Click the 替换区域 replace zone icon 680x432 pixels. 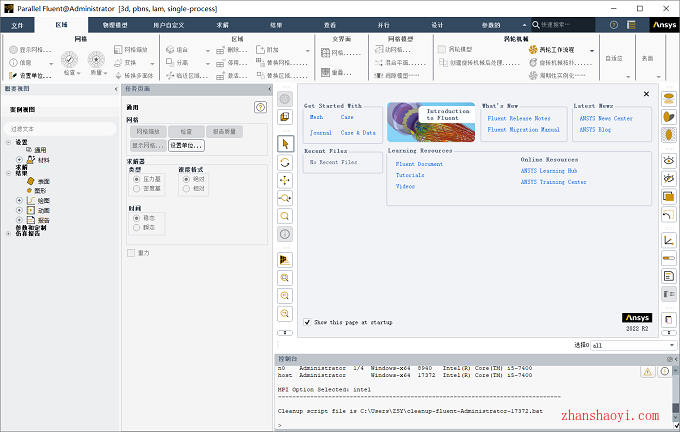coord(260,75)
